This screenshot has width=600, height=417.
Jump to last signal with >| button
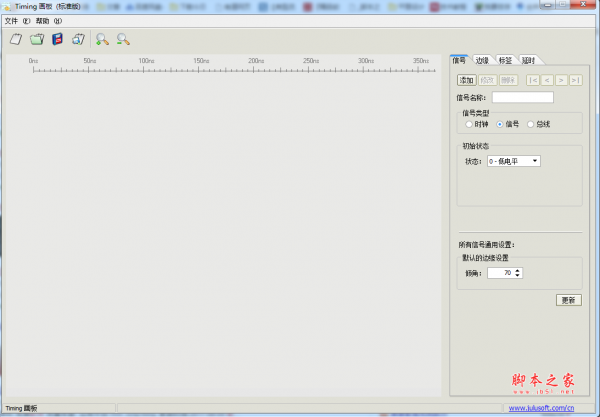tap(576, 80)
